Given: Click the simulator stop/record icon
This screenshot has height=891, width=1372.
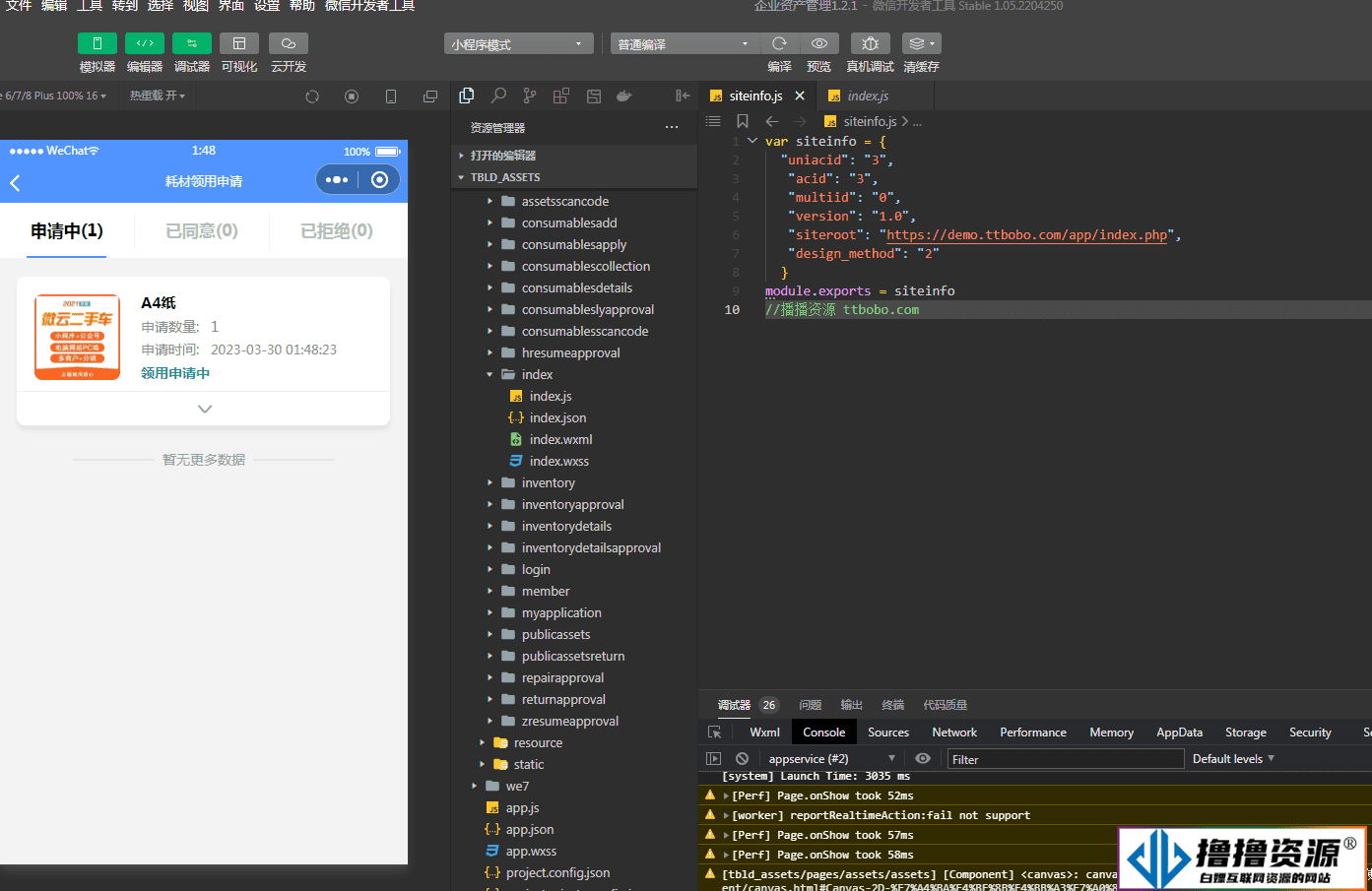Looking at the screenshot, I should coord(352,96).
